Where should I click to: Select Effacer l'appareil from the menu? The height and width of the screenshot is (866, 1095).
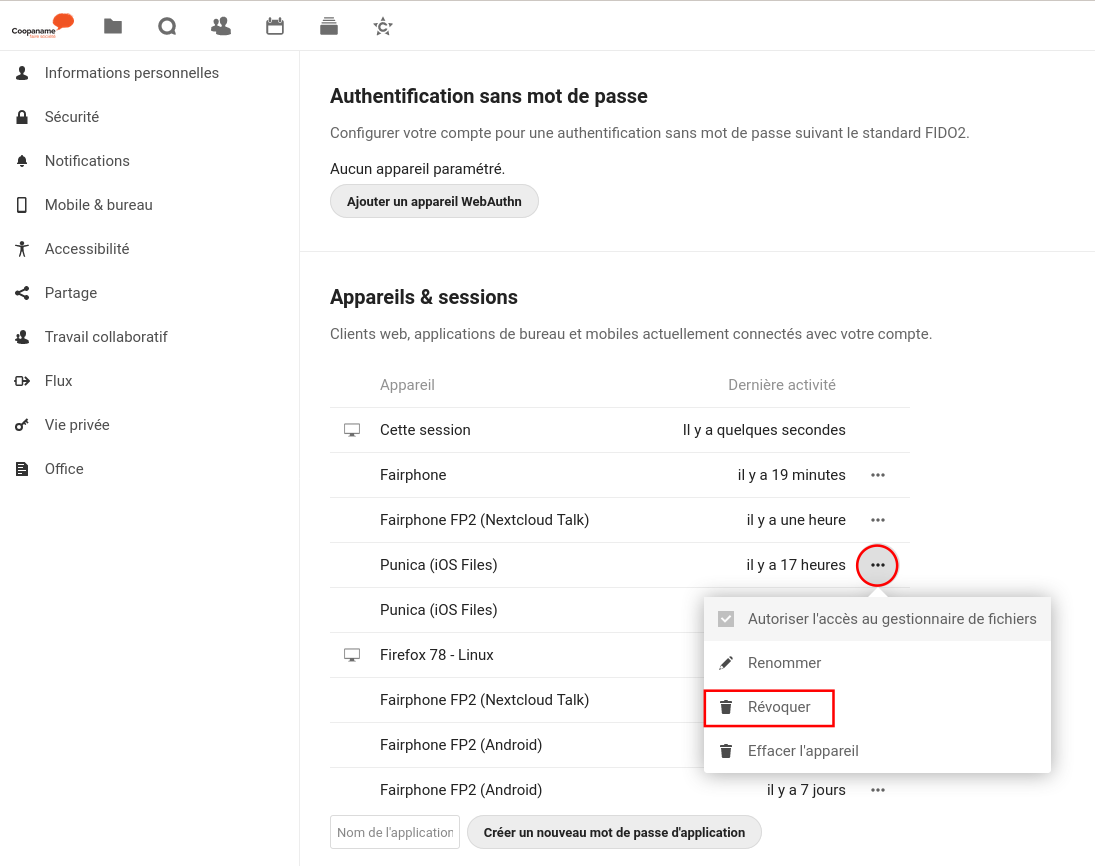point(802,751)
